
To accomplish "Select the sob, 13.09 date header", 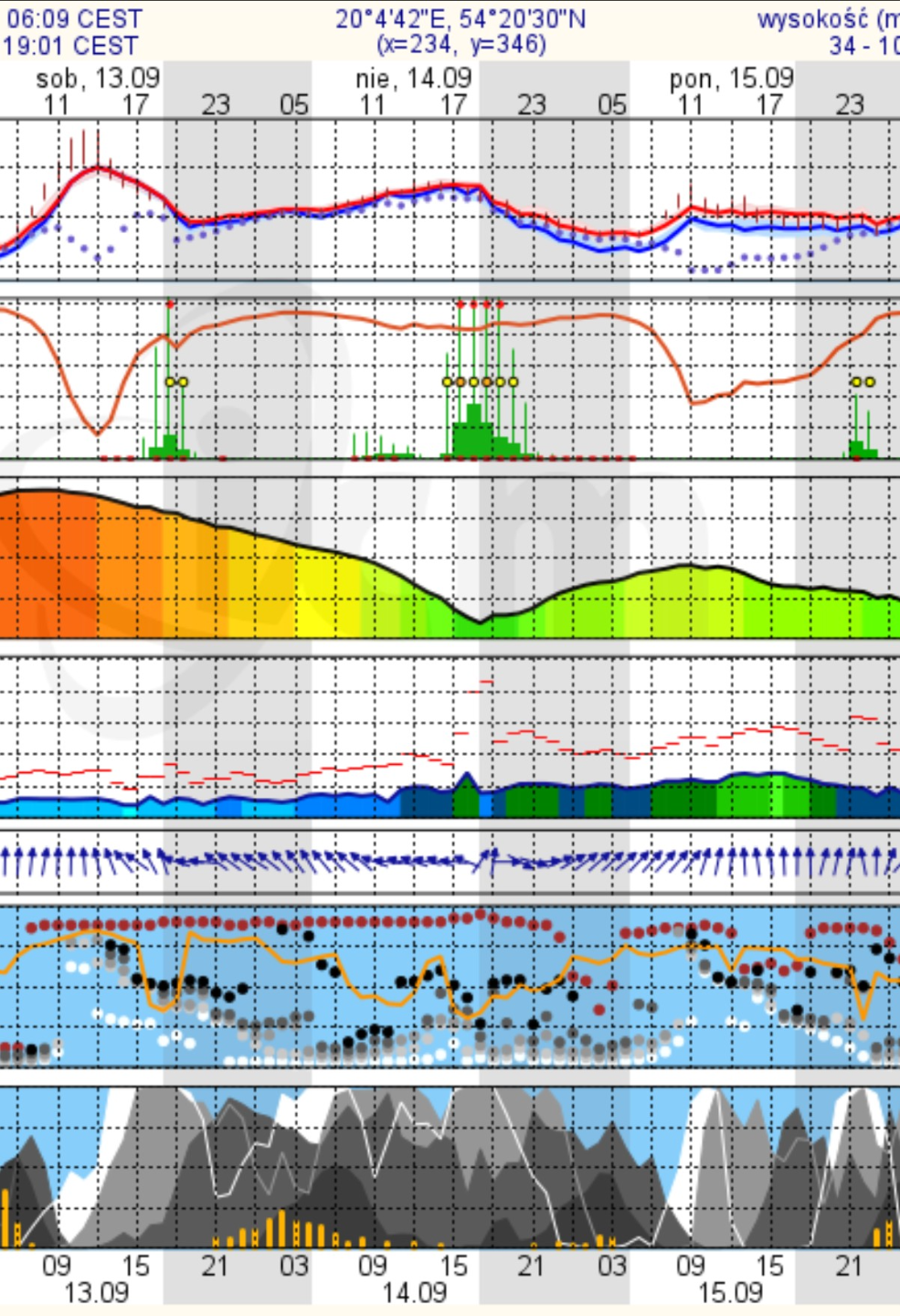I will pos(98,79).
